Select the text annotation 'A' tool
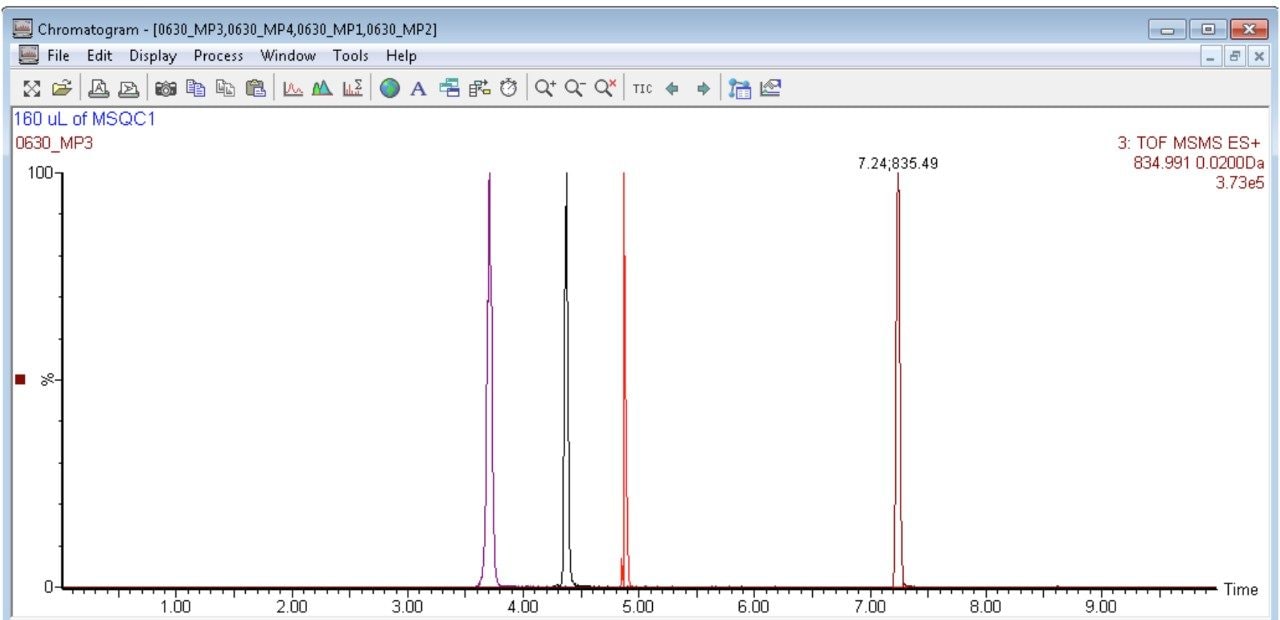The width and height of the screenshot is (1280, 620). 419,88
